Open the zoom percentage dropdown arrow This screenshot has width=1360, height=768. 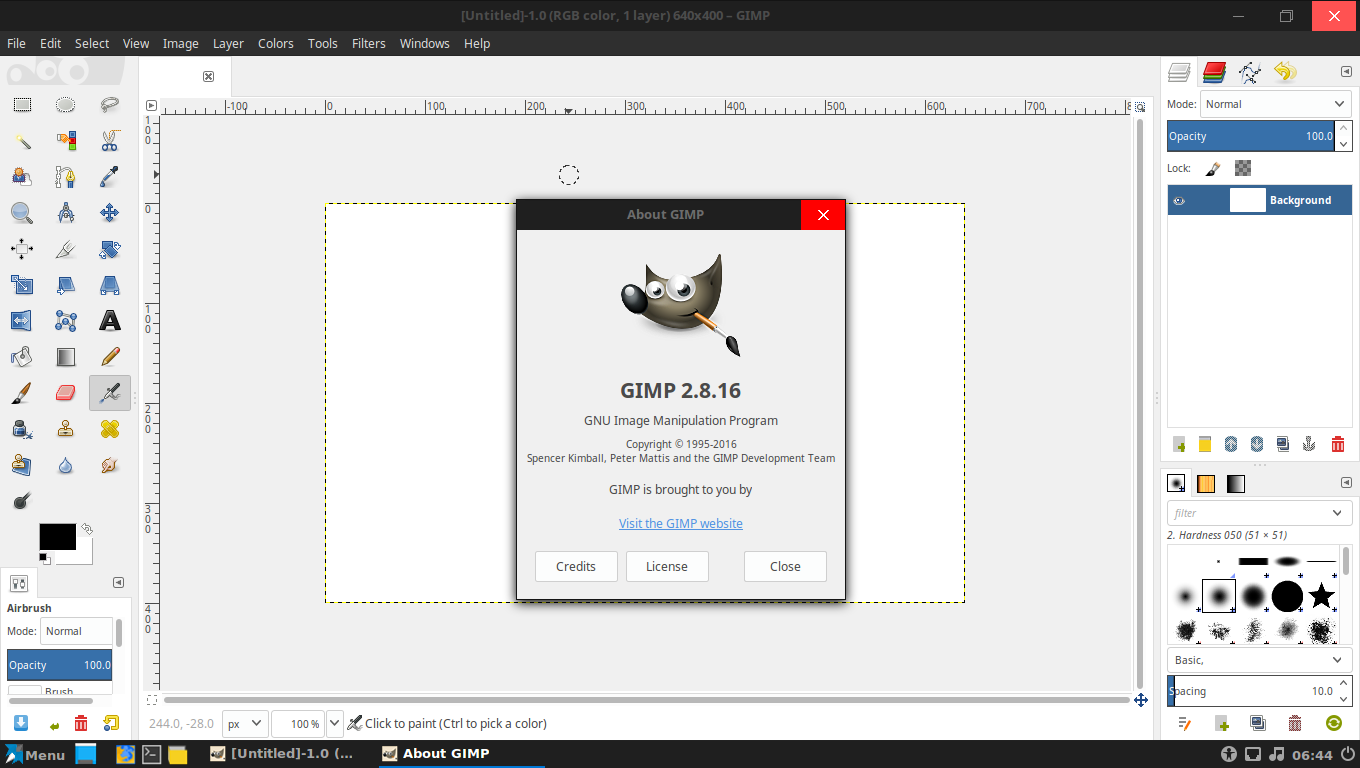[x=335, y=723]
